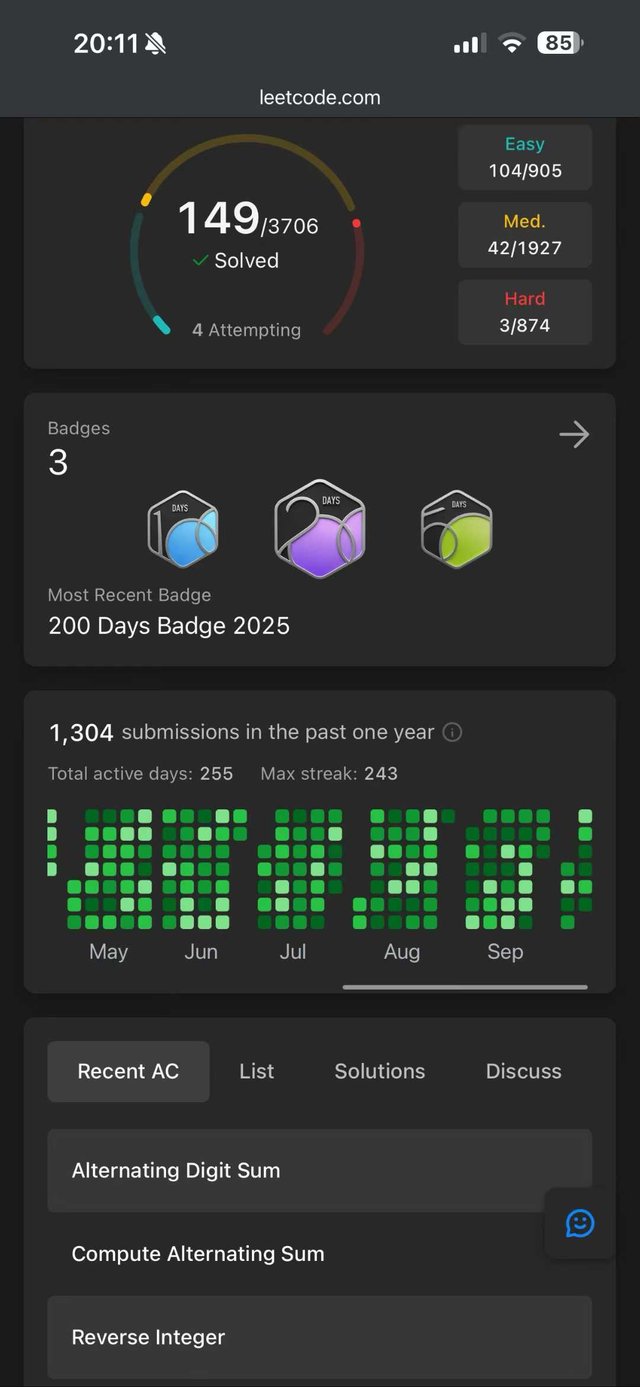Switch to the Recent AC tab

tap(128, 1071)
